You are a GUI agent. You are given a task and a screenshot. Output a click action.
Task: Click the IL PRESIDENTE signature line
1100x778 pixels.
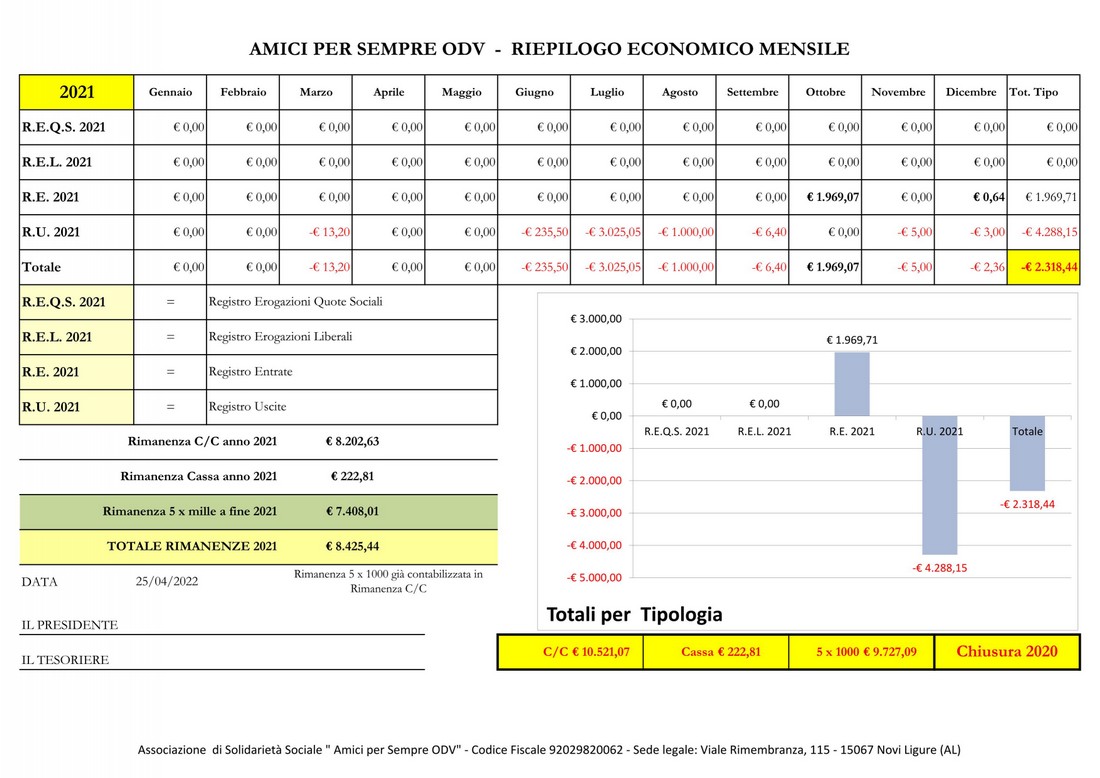point(222,625)
